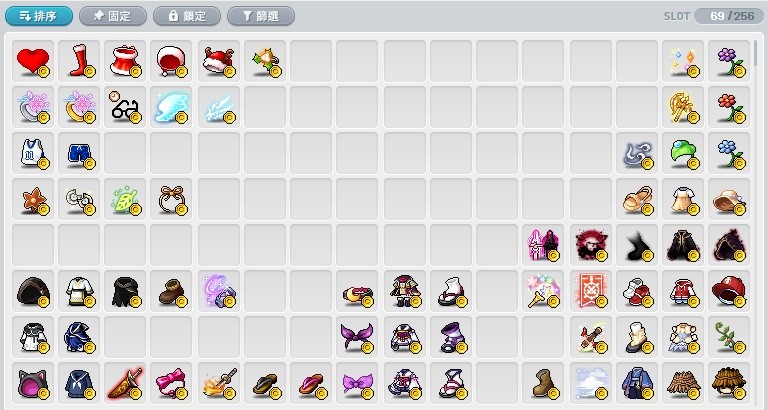The image size is (768, 410).
Task: Select the purple flower item
Action: [x=729, y=61]
